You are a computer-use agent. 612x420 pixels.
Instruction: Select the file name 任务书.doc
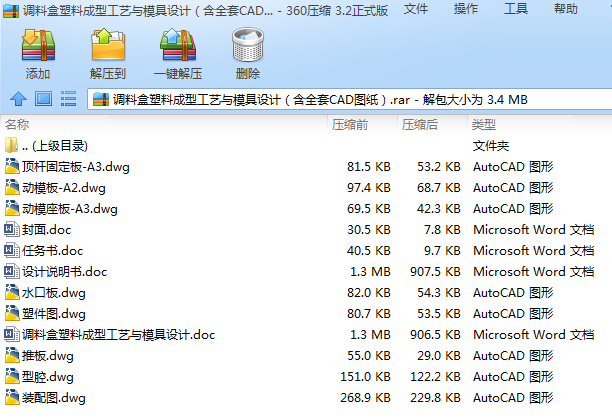(53, 251)
